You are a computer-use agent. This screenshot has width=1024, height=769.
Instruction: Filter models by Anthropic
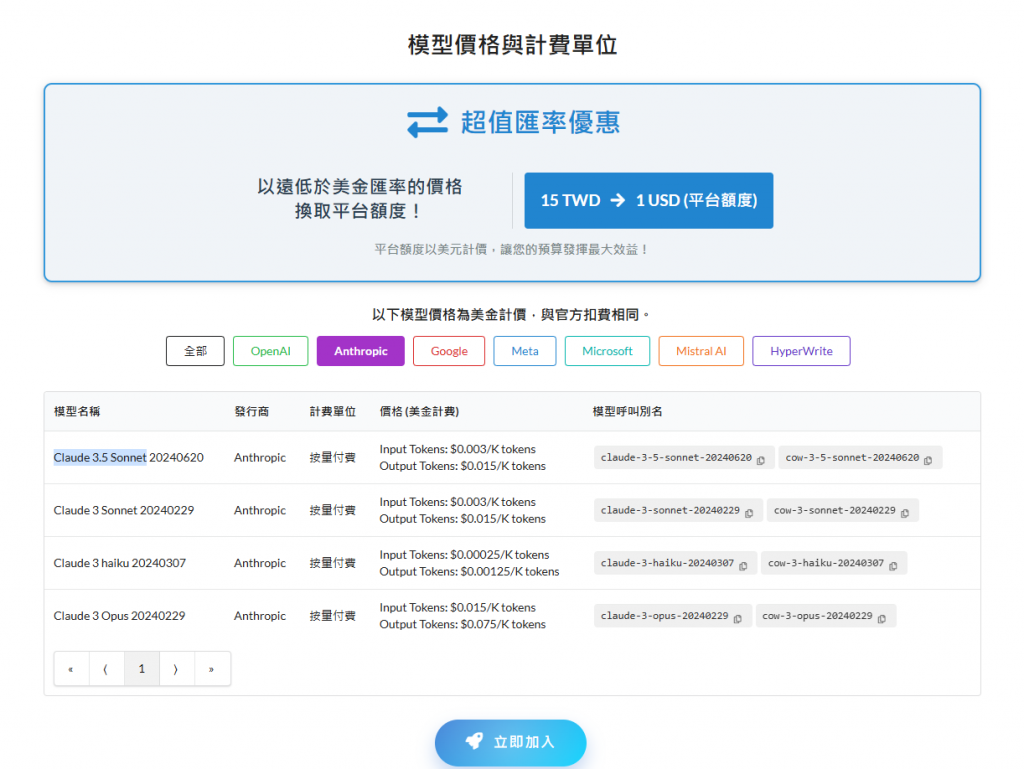click(x=360, y=351)
